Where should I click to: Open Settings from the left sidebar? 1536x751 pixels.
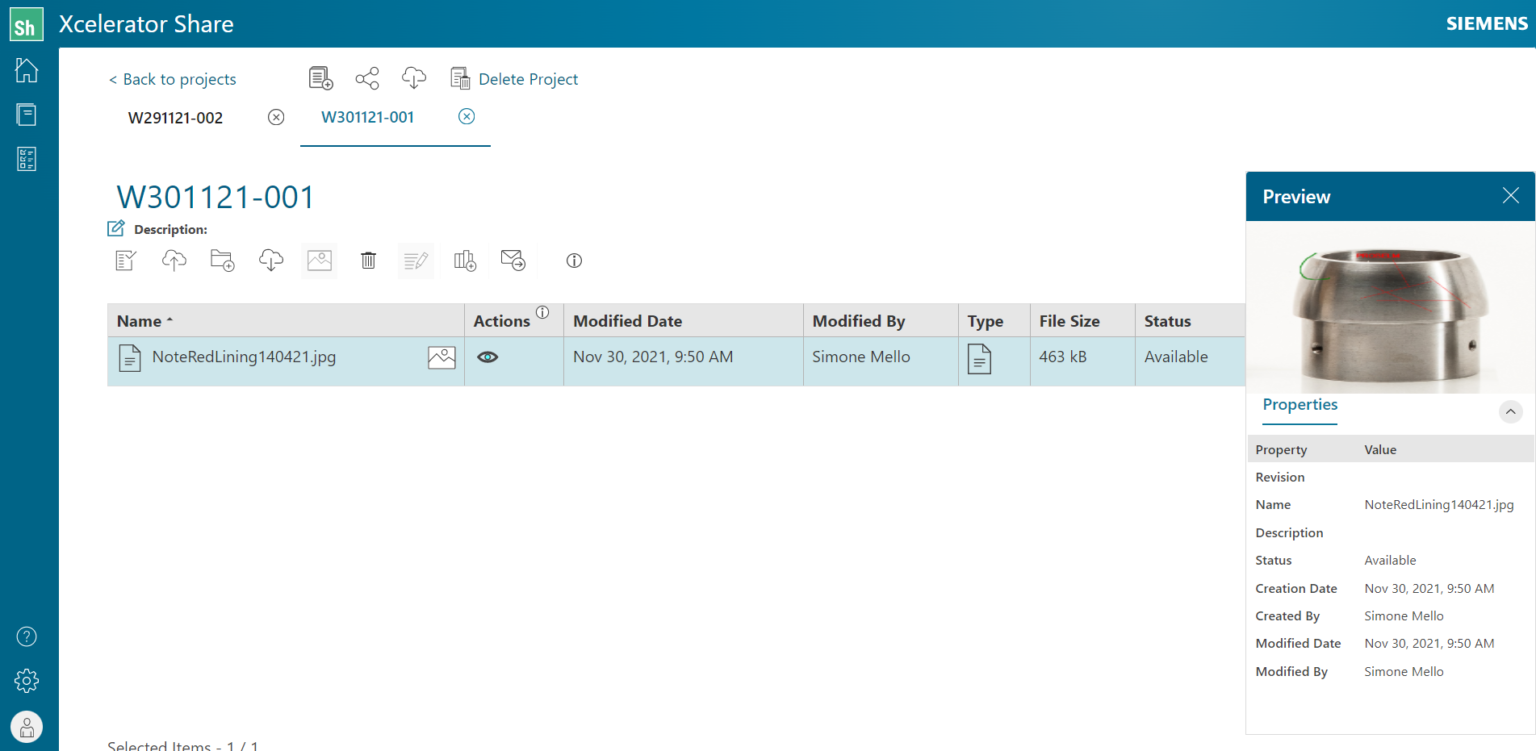(x=26, y=680)
